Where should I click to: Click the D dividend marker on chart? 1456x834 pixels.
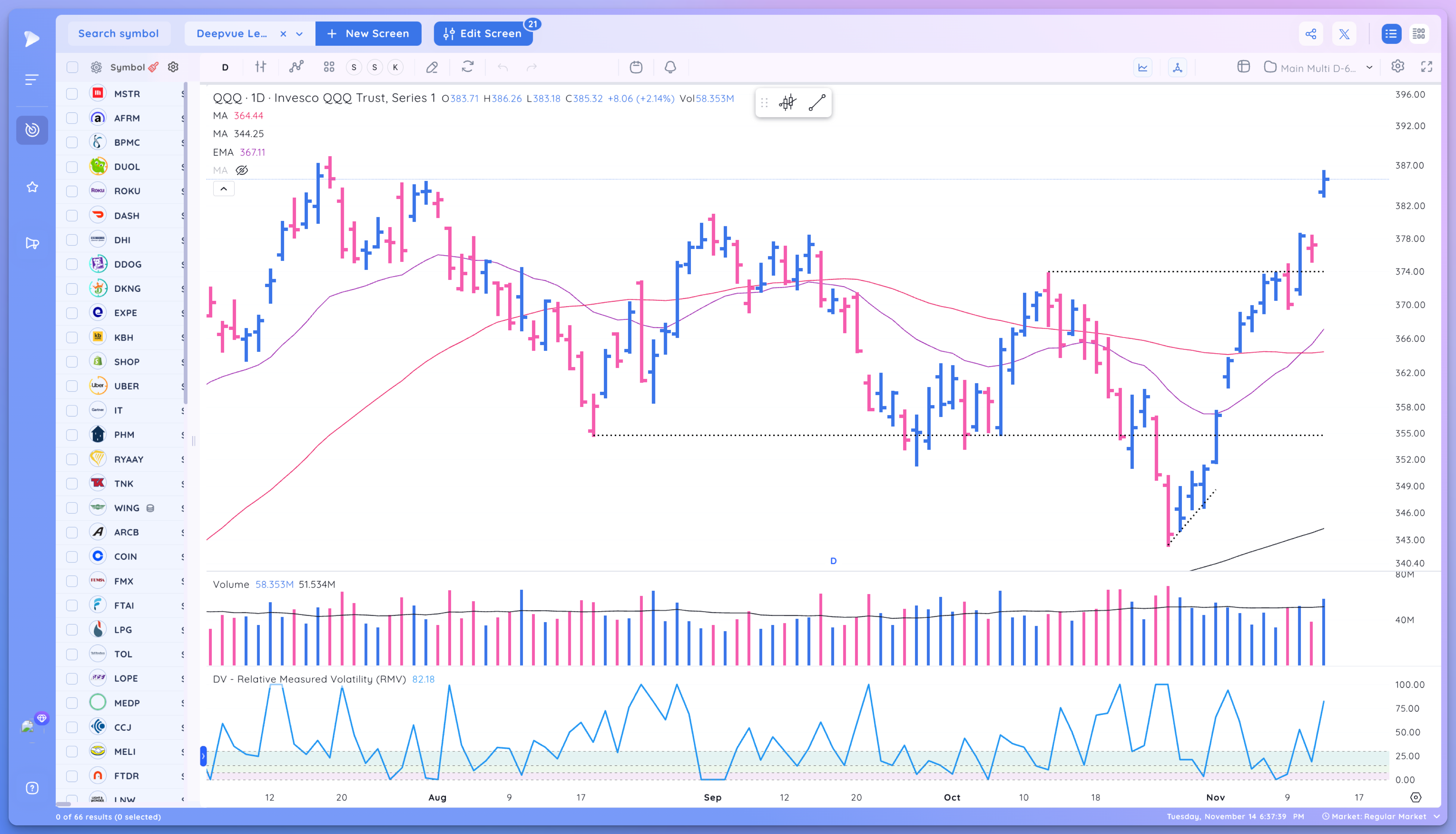tap(834, 561)
